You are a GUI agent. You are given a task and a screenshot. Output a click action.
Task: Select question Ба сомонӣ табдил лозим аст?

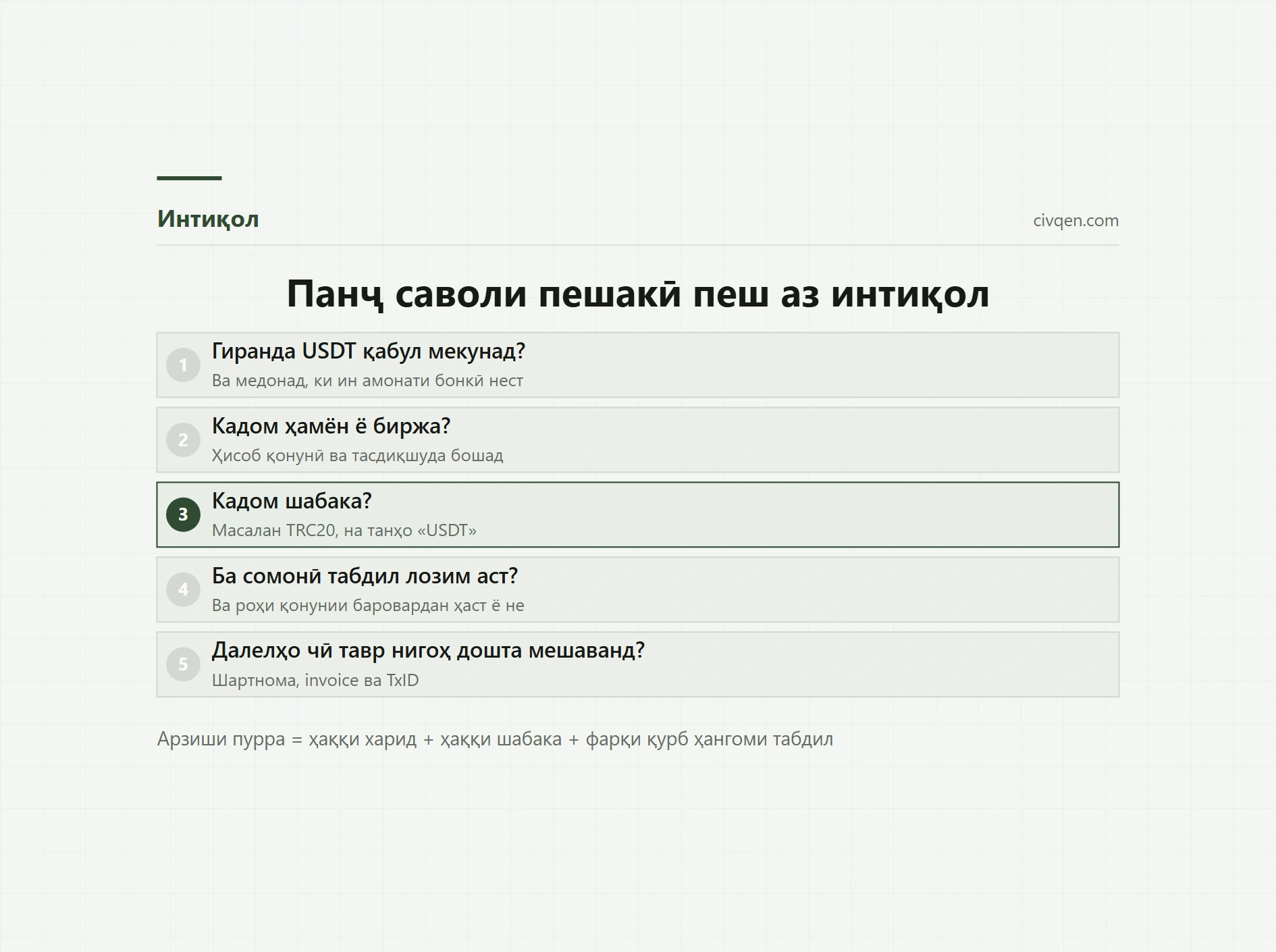(x=365, y=576)
